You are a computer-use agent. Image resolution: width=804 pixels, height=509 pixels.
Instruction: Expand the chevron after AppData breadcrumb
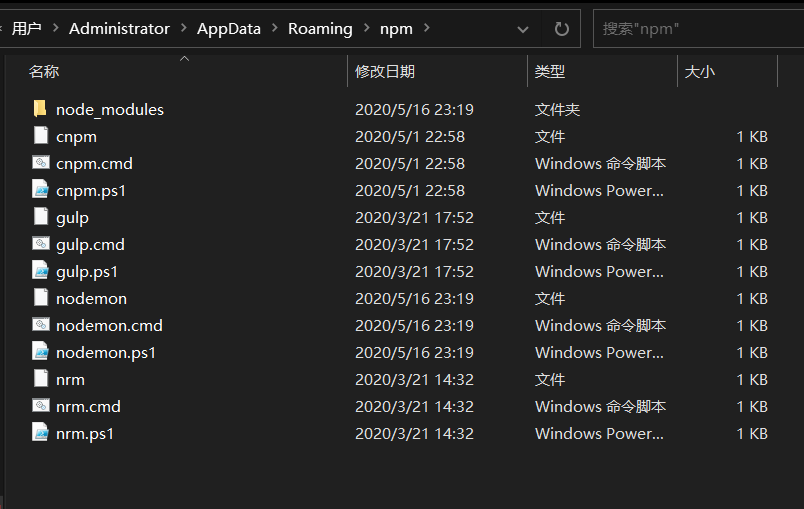274,28
